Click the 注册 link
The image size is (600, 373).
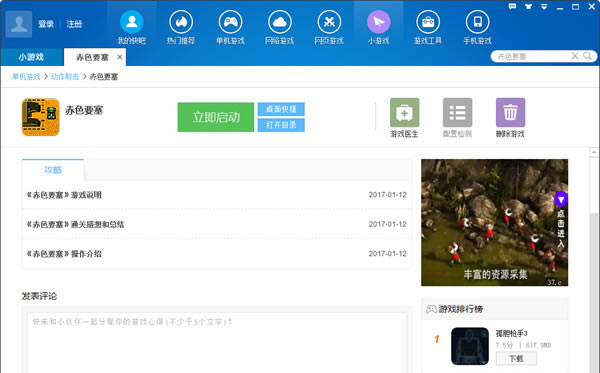point(74,24)
